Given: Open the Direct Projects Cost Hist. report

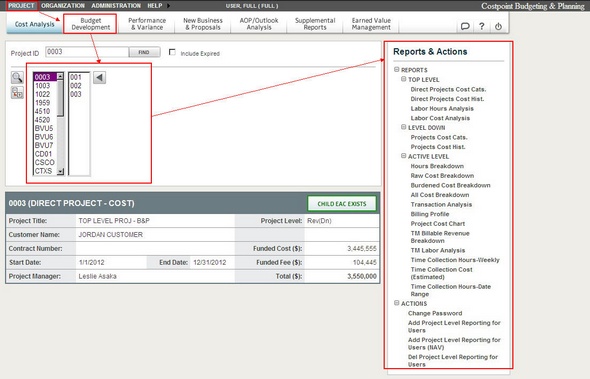Looking at the screenshot, I should 447,99.
